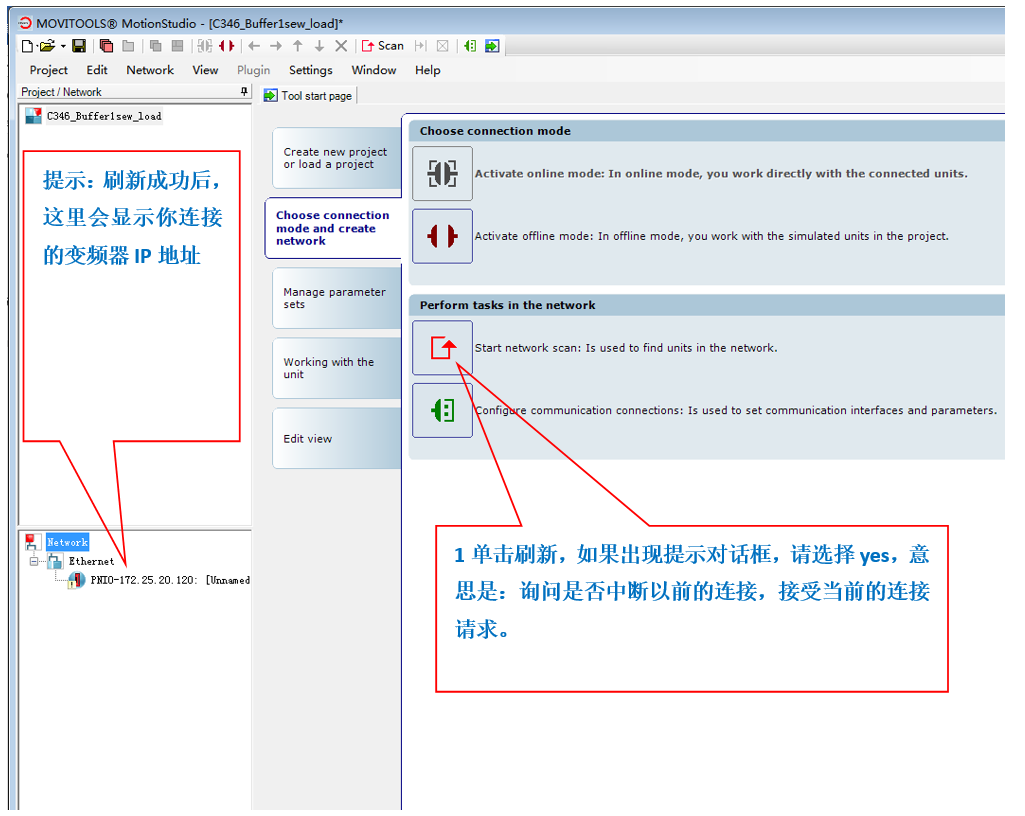
Task: Click the Save disk icon in toolbar
Action: point(79,46)
